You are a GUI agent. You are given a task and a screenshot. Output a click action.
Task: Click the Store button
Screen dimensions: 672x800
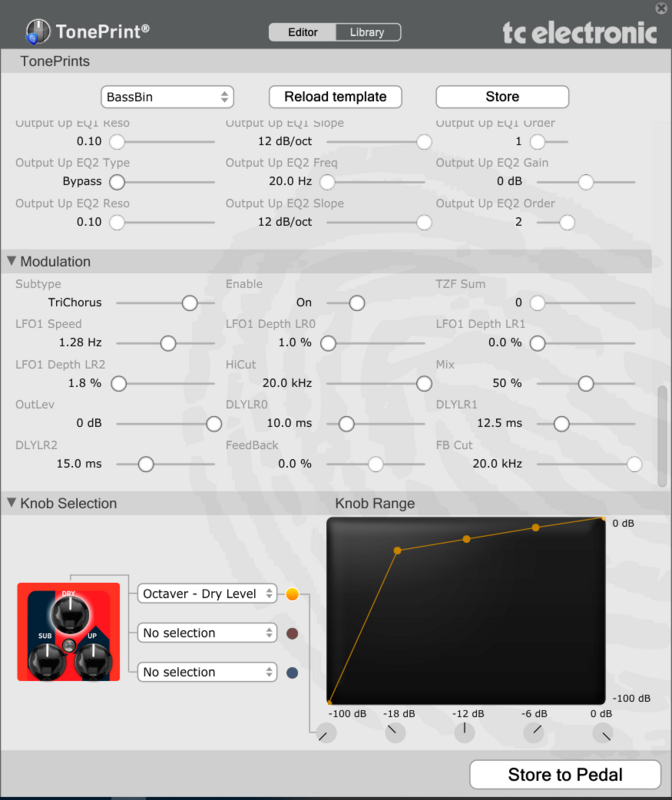[x=502, y=97]
